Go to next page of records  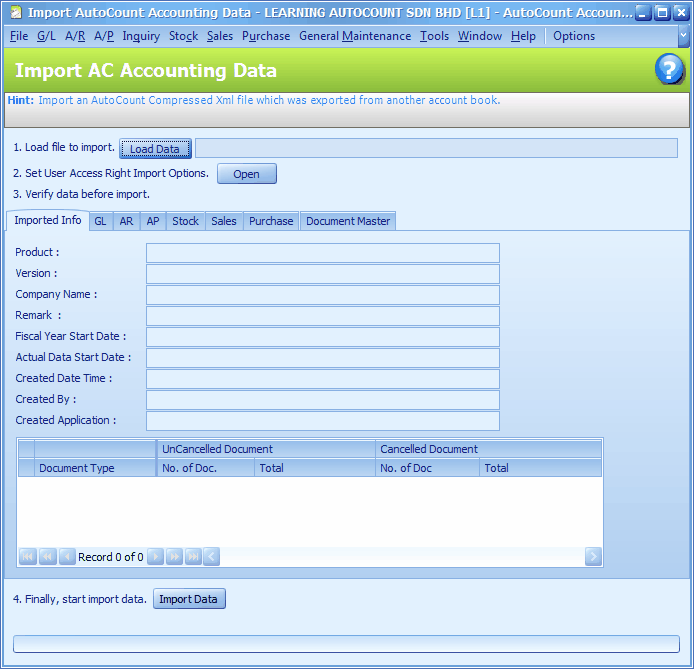tap(174, 557)
